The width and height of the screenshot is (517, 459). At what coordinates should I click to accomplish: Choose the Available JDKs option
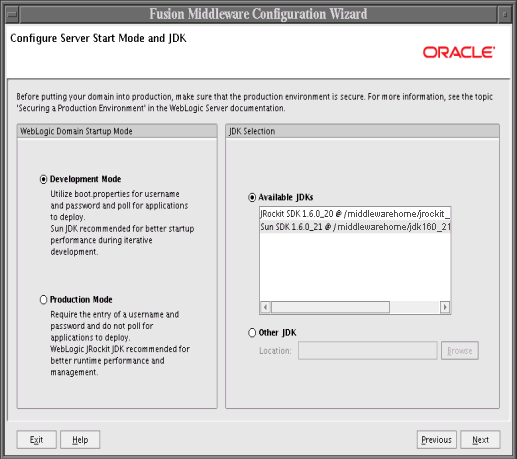[252, 197]
